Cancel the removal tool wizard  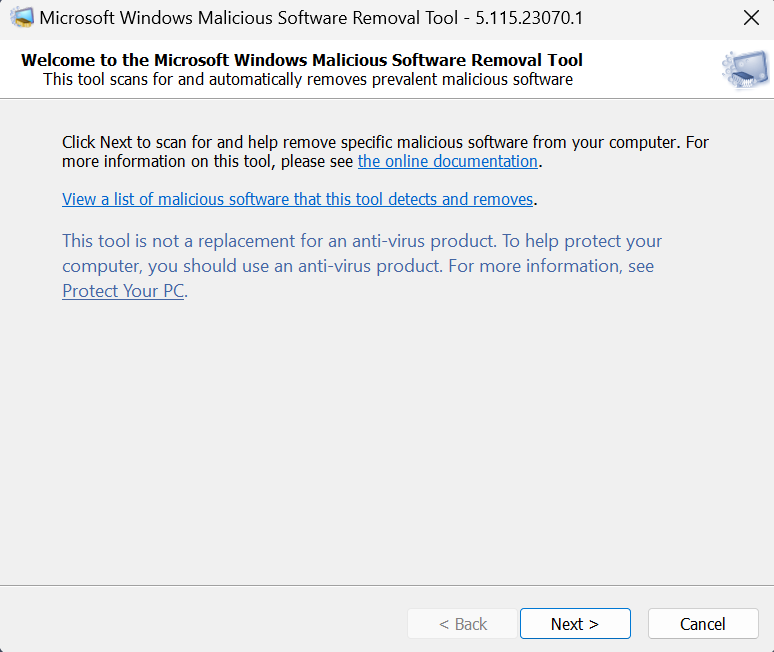[x=702, y=624]
